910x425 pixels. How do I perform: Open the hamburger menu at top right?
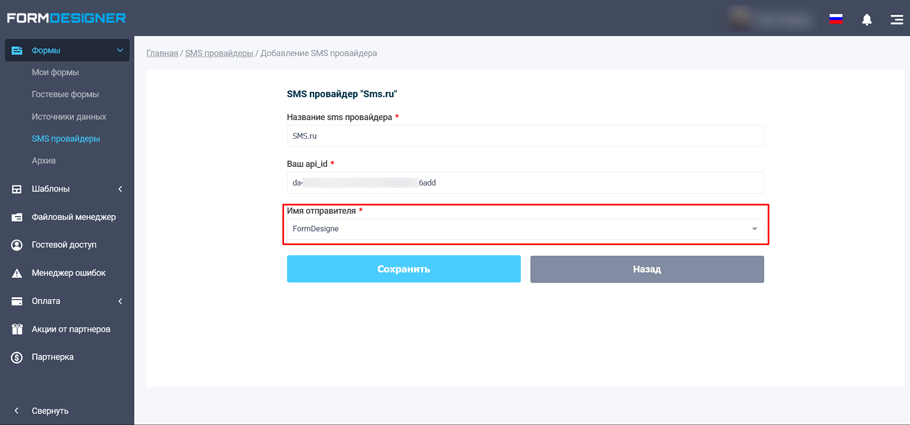[x=896, y=19]
